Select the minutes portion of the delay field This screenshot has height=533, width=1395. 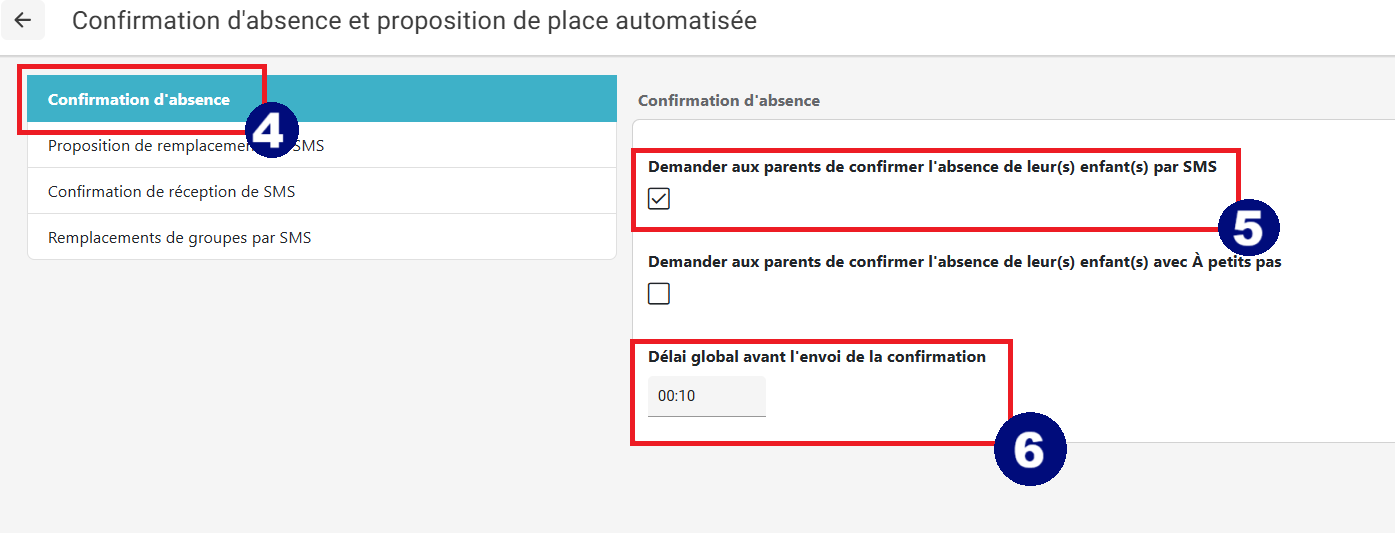click(687, 396)
